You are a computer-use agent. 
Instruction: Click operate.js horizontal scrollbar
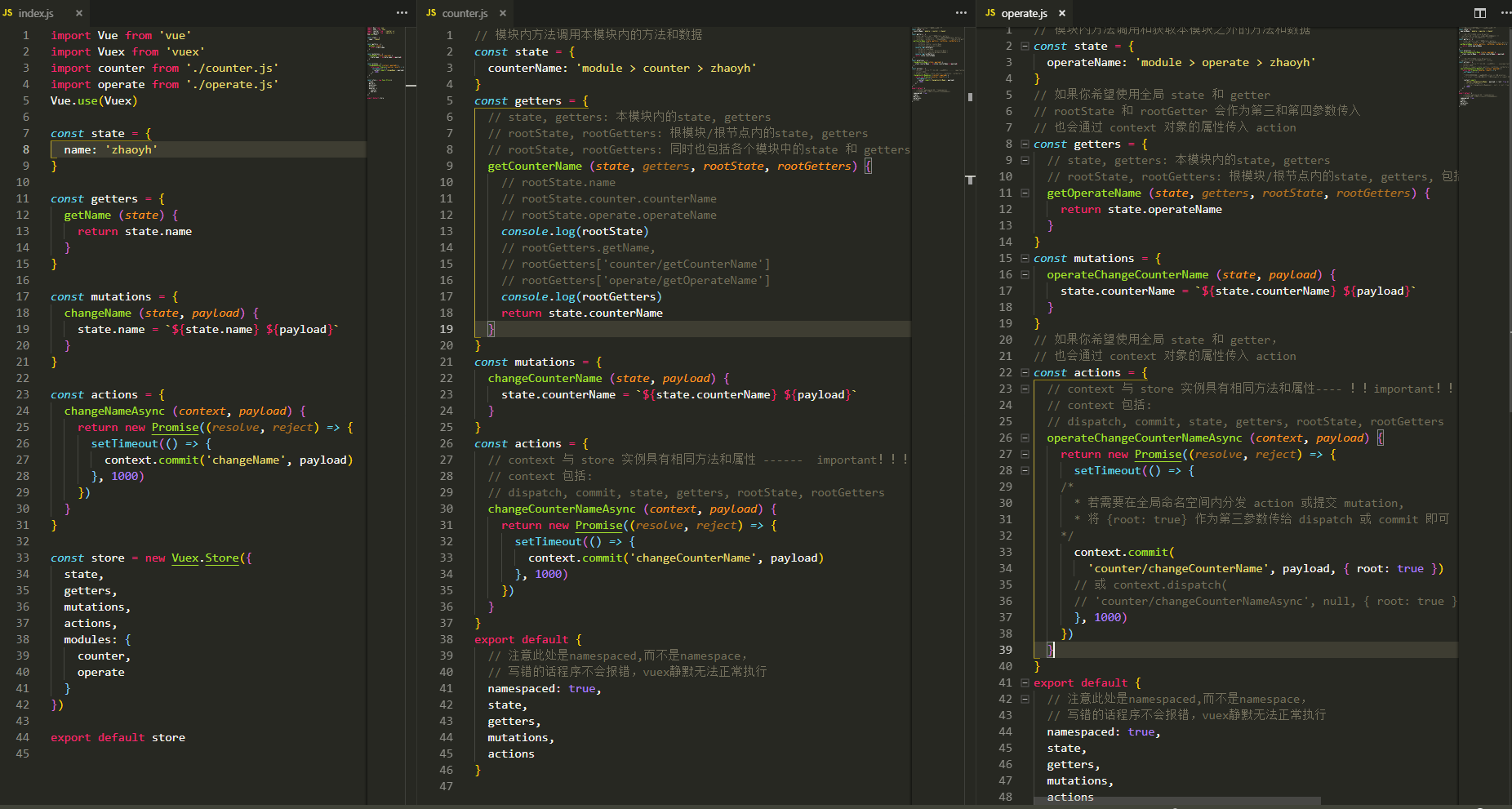tap(1176, 800)
